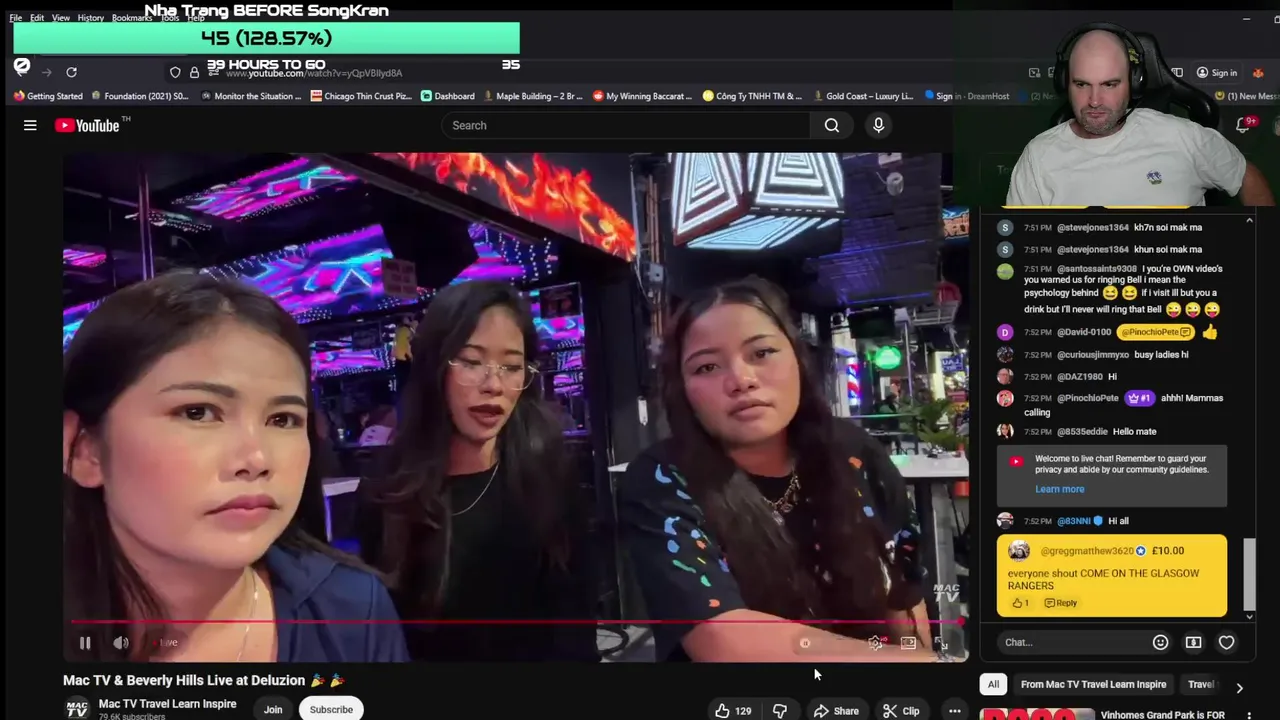Switch to theater mode in the player

pos(908,643)
